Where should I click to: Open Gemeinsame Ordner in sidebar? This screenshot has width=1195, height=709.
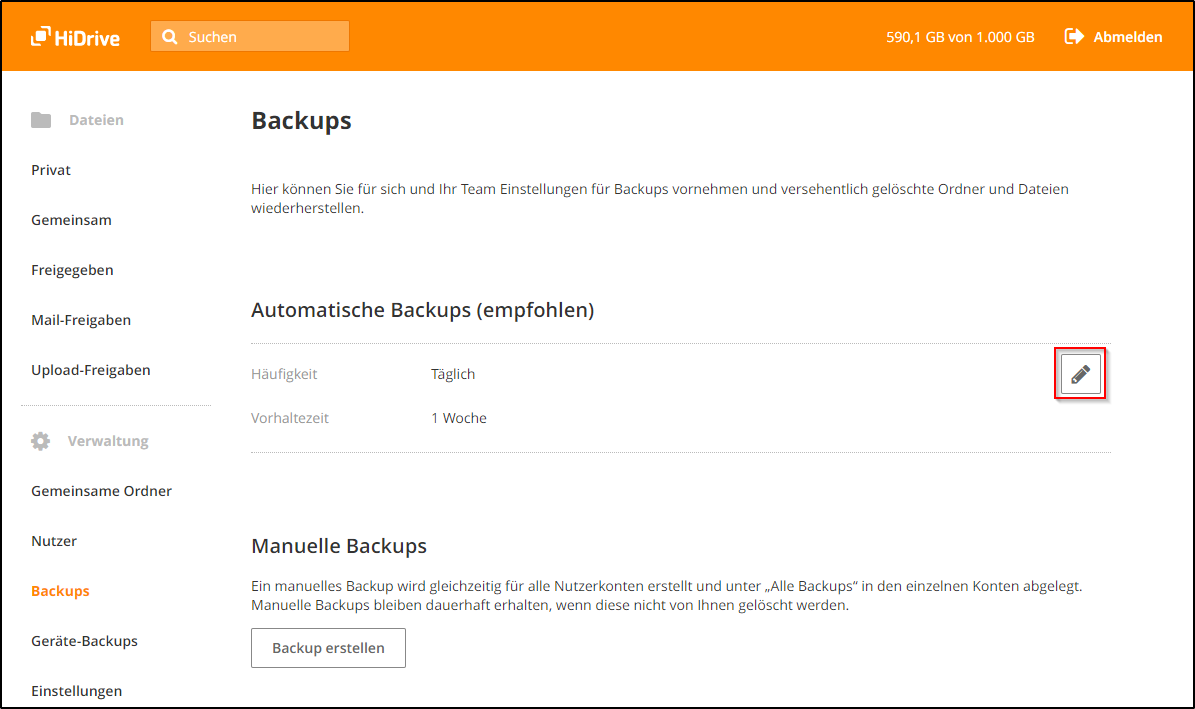tap(101, 491)
